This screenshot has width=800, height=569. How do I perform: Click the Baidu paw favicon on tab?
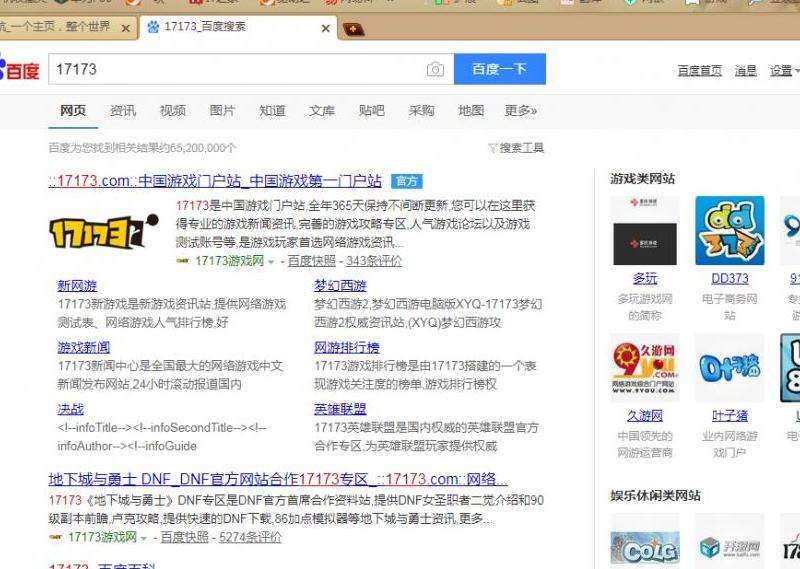(153, 27)
